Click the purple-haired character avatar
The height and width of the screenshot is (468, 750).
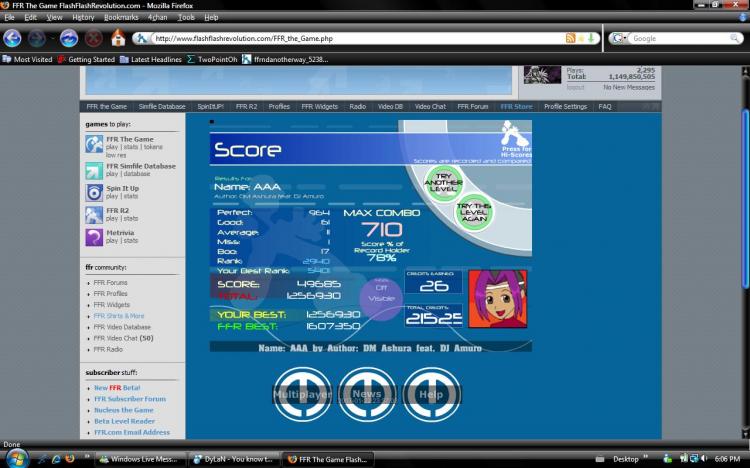(x=497, y=299)
